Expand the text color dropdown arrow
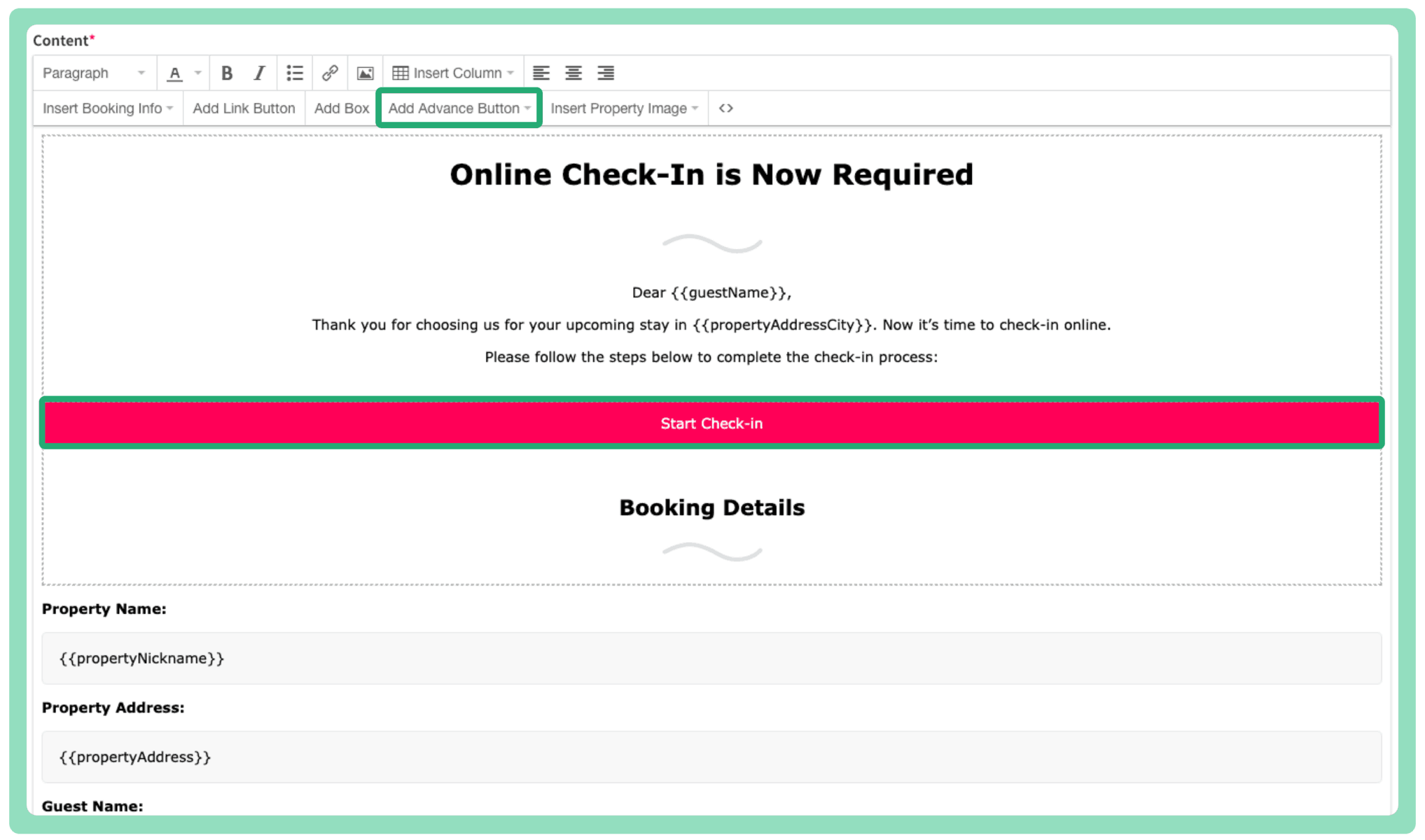1425x840 pixels. [198, 73]
